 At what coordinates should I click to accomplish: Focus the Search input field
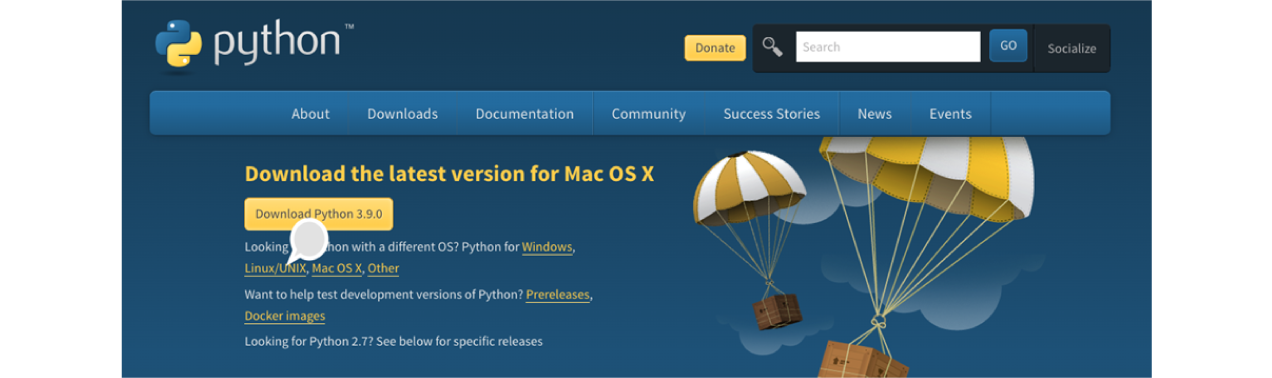point(888,47)
